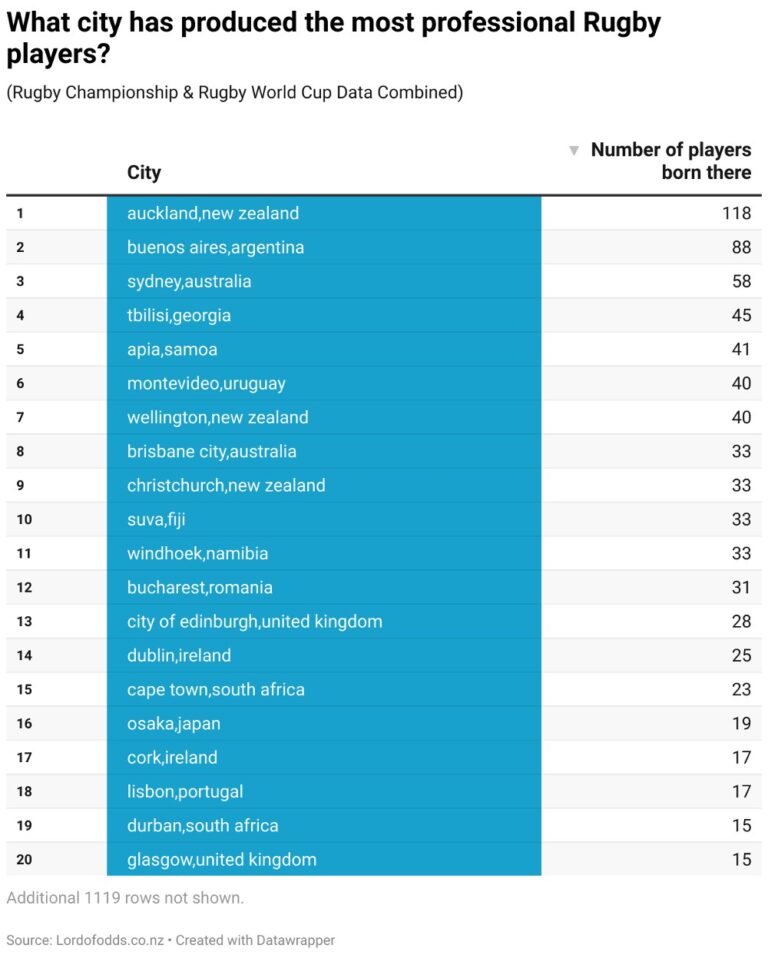Click the city of edinburgh,united kingdom cell
This screenshot has height=955, width=768.
254,621
